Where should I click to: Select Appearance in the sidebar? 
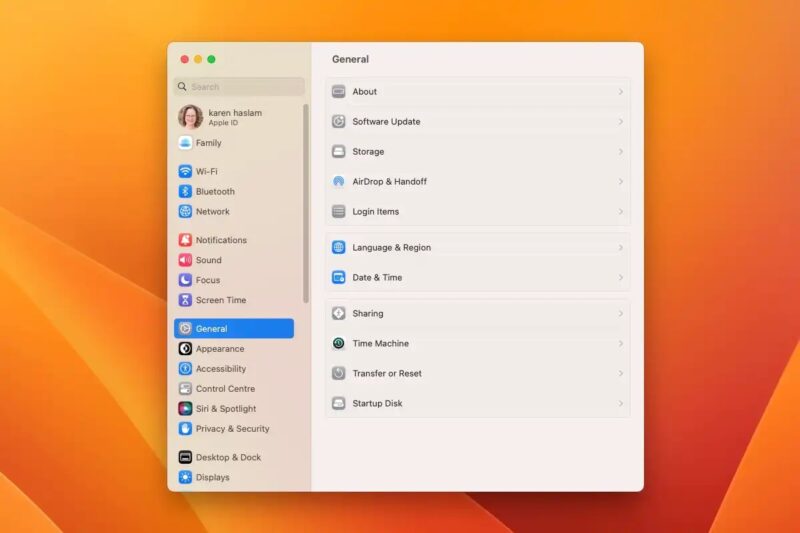[x=219, y=349]
